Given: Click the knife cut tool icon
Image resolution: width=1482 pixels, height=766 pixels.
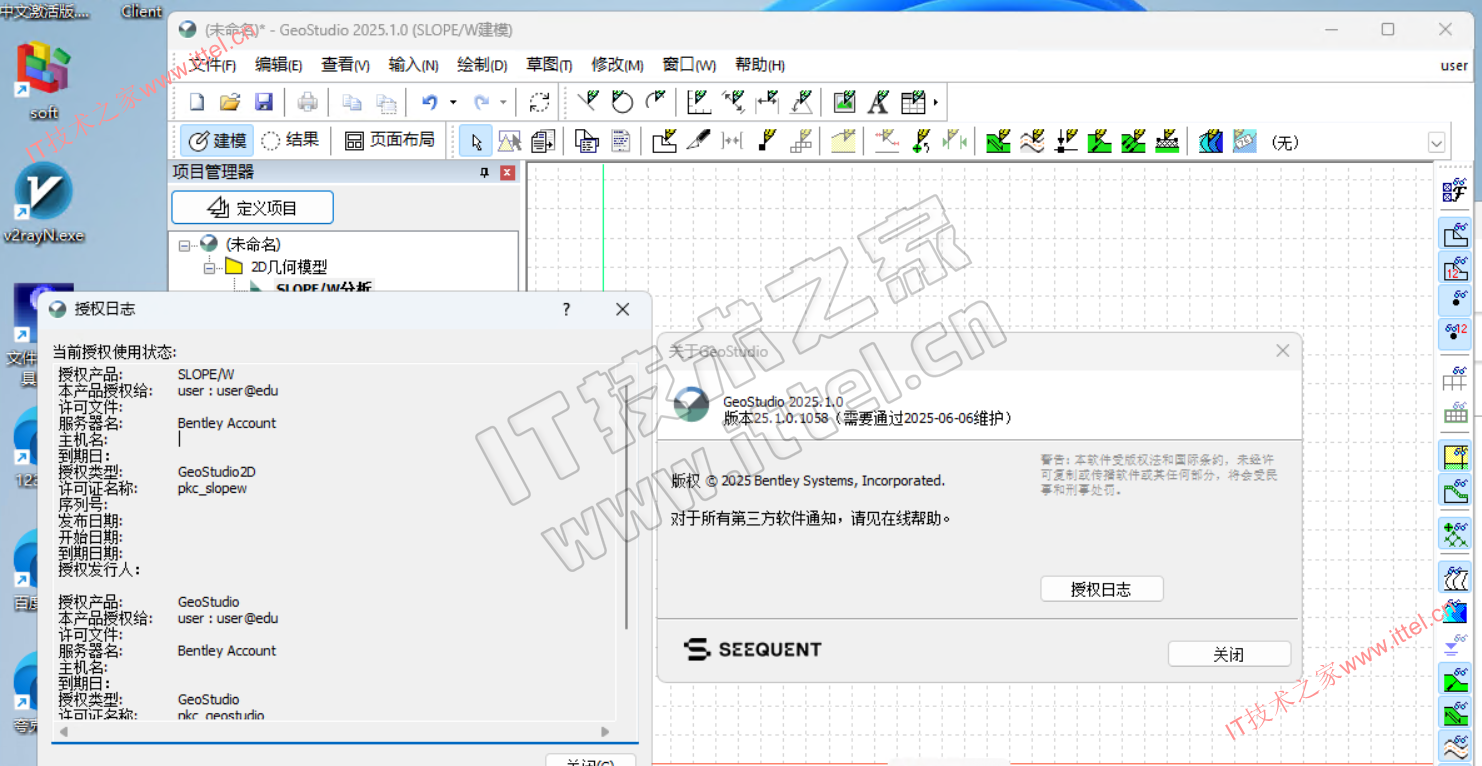Looking at the screenshot, I should point(698,141).
